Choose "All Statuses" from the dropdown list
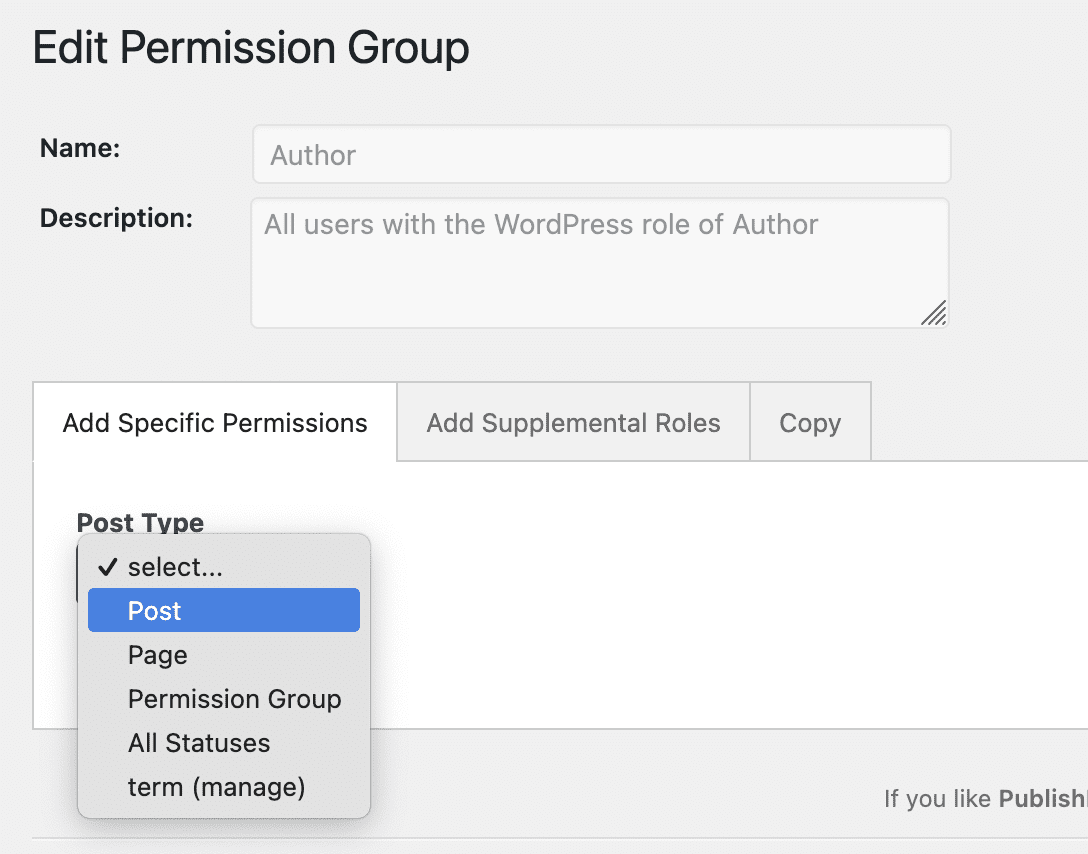Image resolution: width=1088 pixels, height=854 pixels. (199, 743)
